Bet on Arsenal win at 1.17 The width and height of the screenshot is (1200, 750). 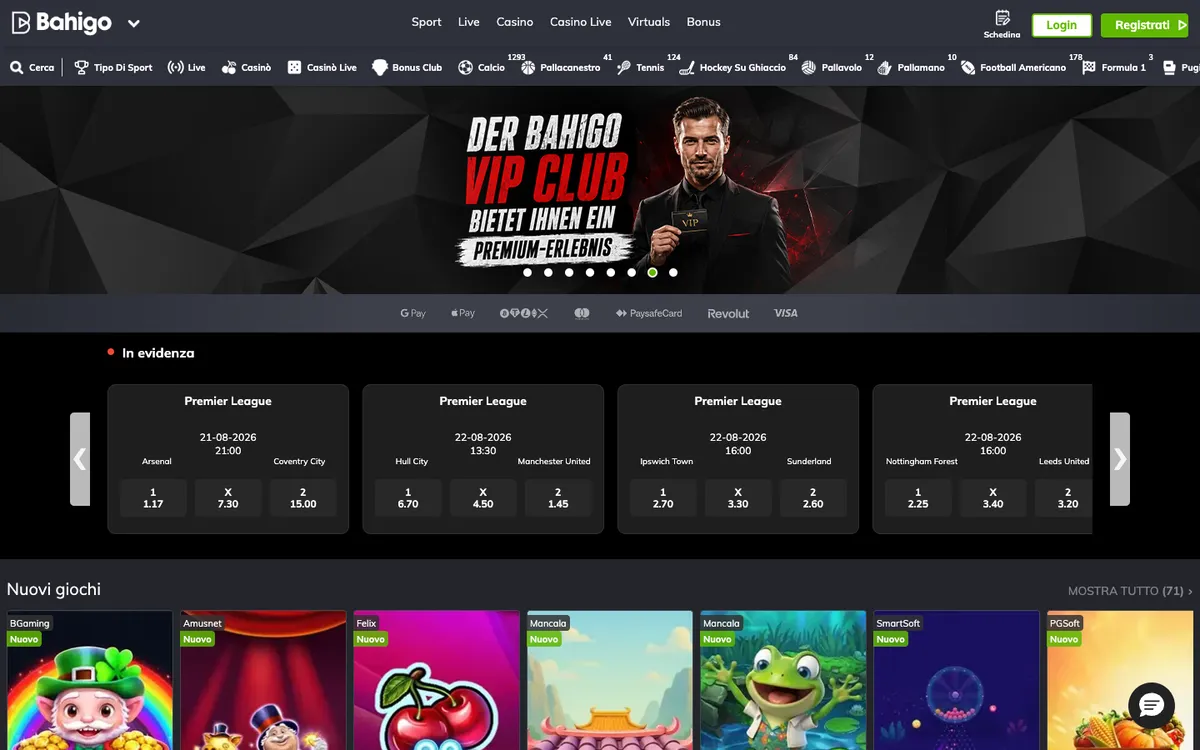[x=153, y=498]
